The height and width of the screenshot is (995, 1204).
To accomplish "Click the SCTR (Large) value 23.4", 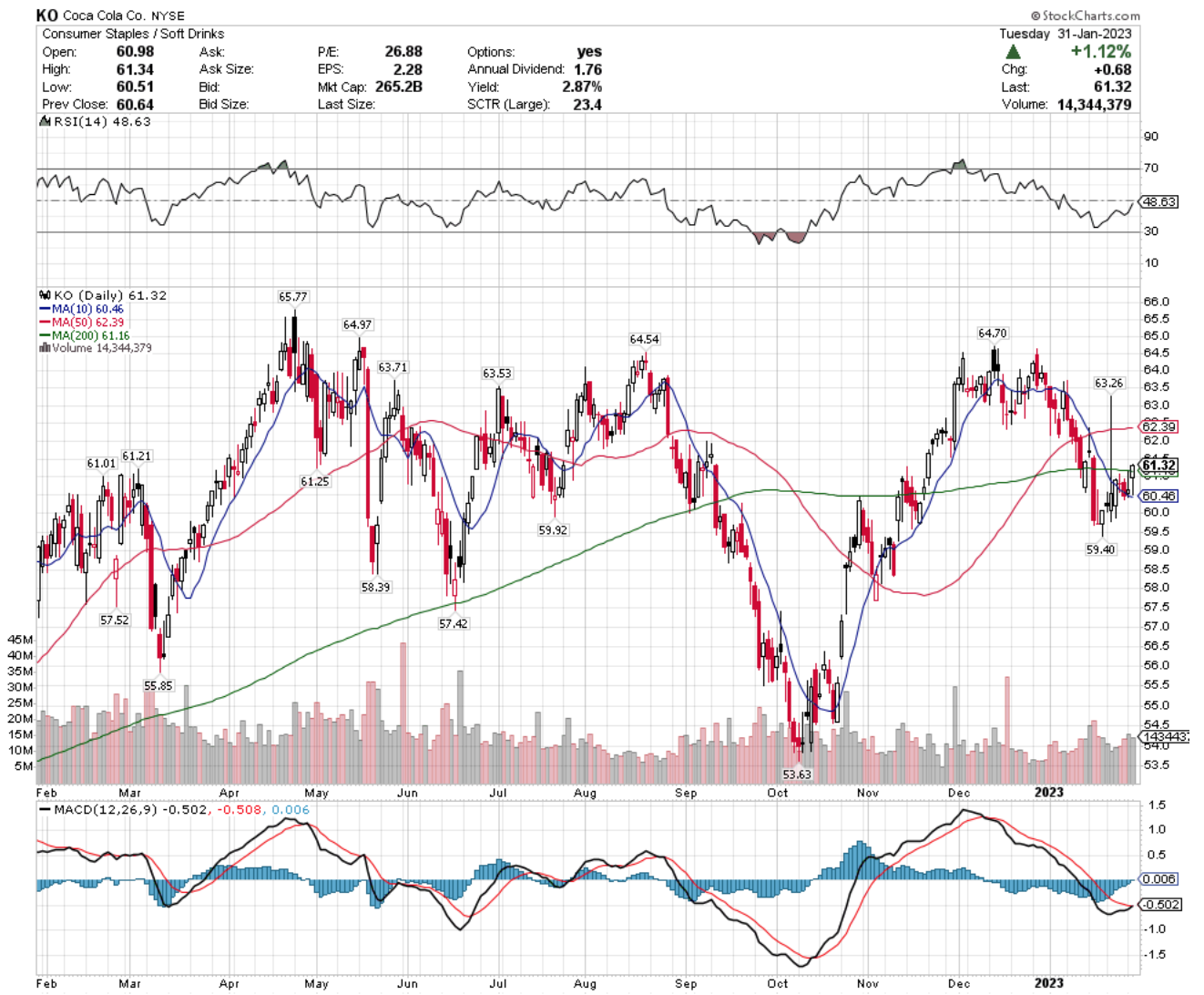I will pos(587,105).
